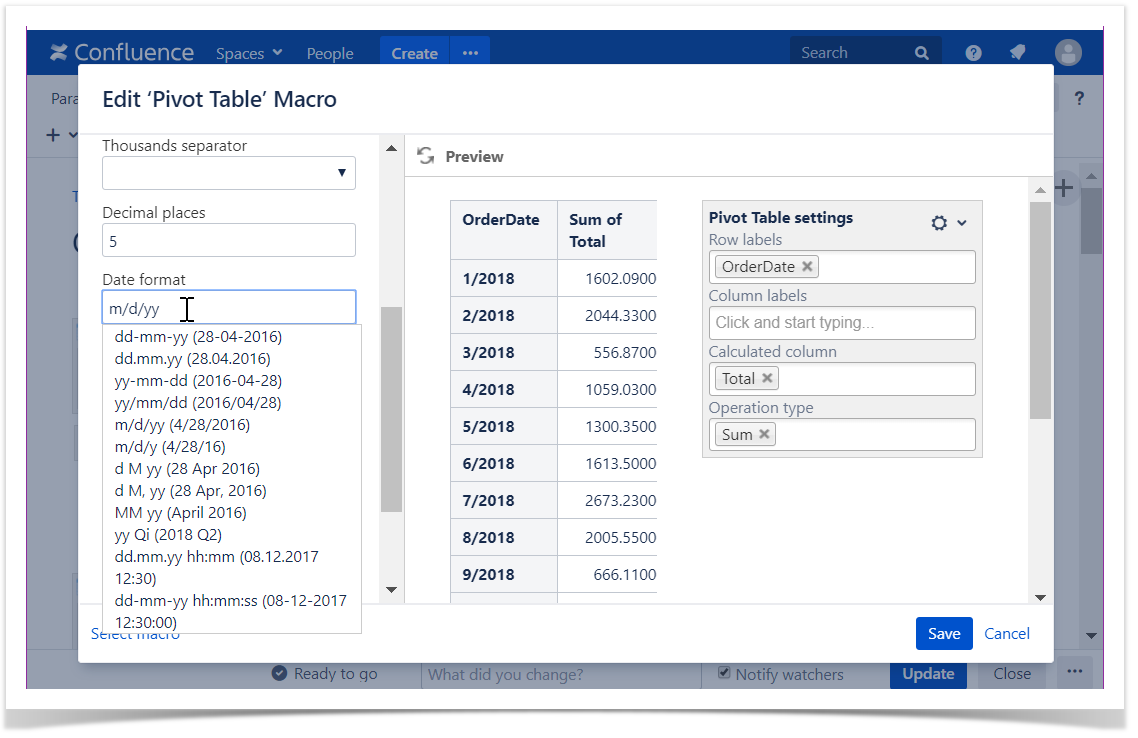
Task: Click the Preview refresh icon
Action: coord(425,156)
